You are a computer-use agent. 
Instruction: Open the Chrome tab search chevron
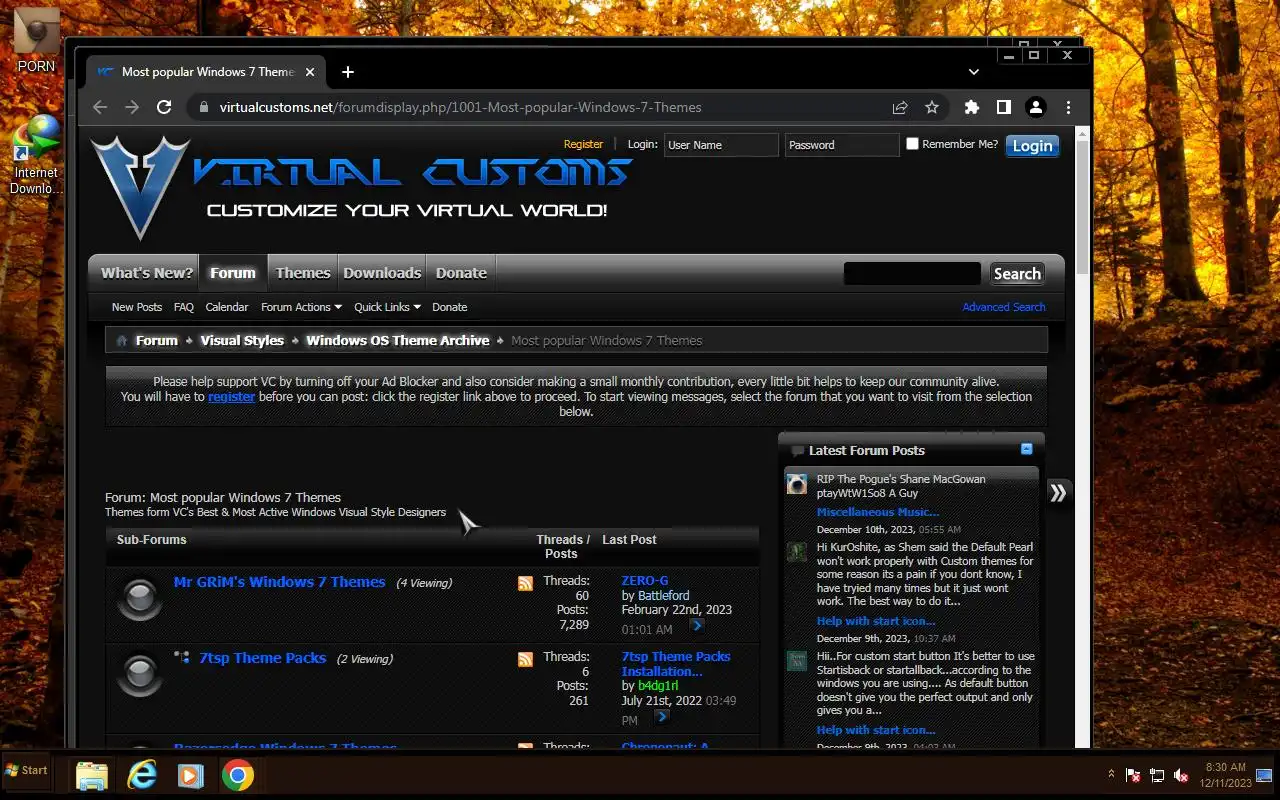coord(974,72)
